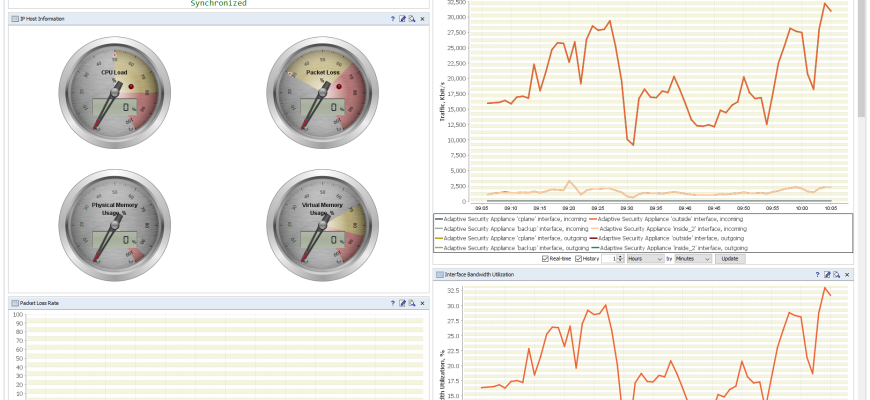The width and height of the screenshot is (870, 400).
Task: Click the 'backup' interface, incoming legend entry
Action: (512, 229)
